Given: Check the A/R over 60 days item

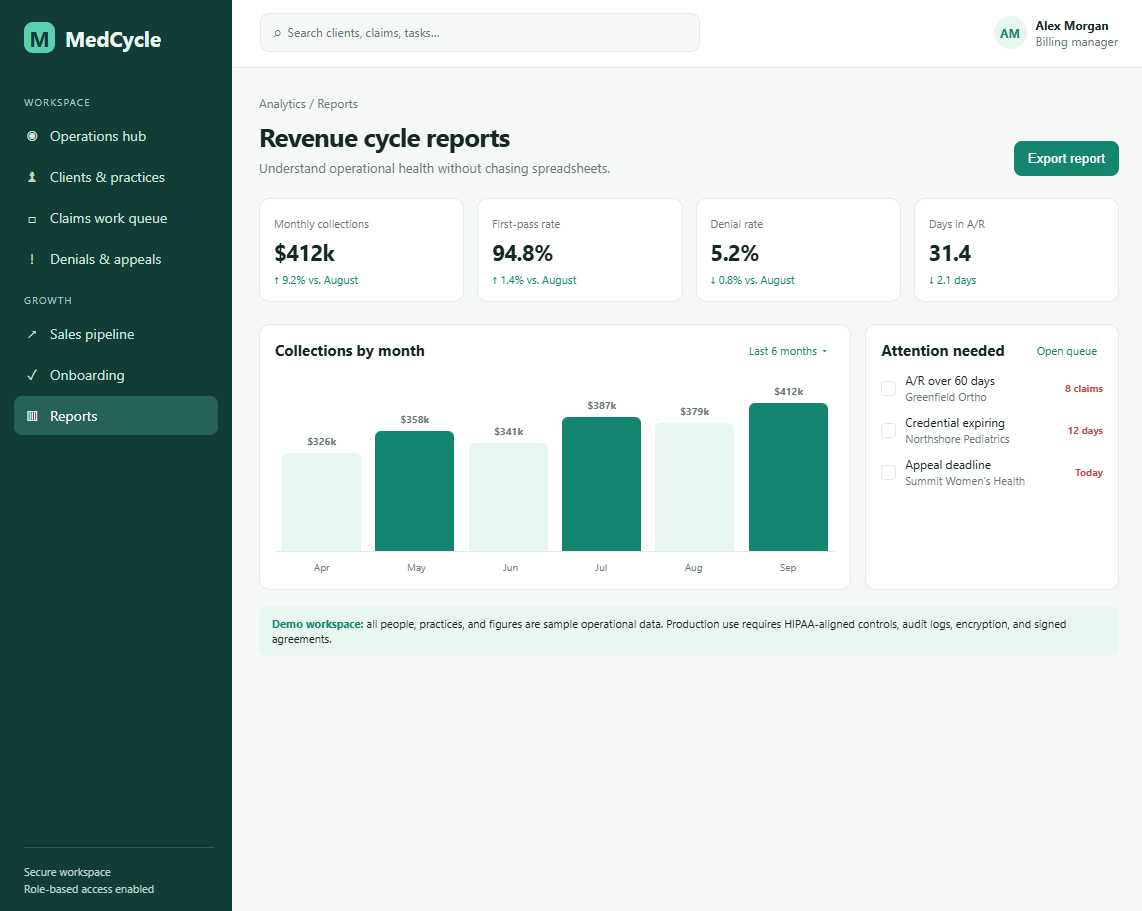Looking at the screenshot, I should pyautogui.click(x=889, y=388).
